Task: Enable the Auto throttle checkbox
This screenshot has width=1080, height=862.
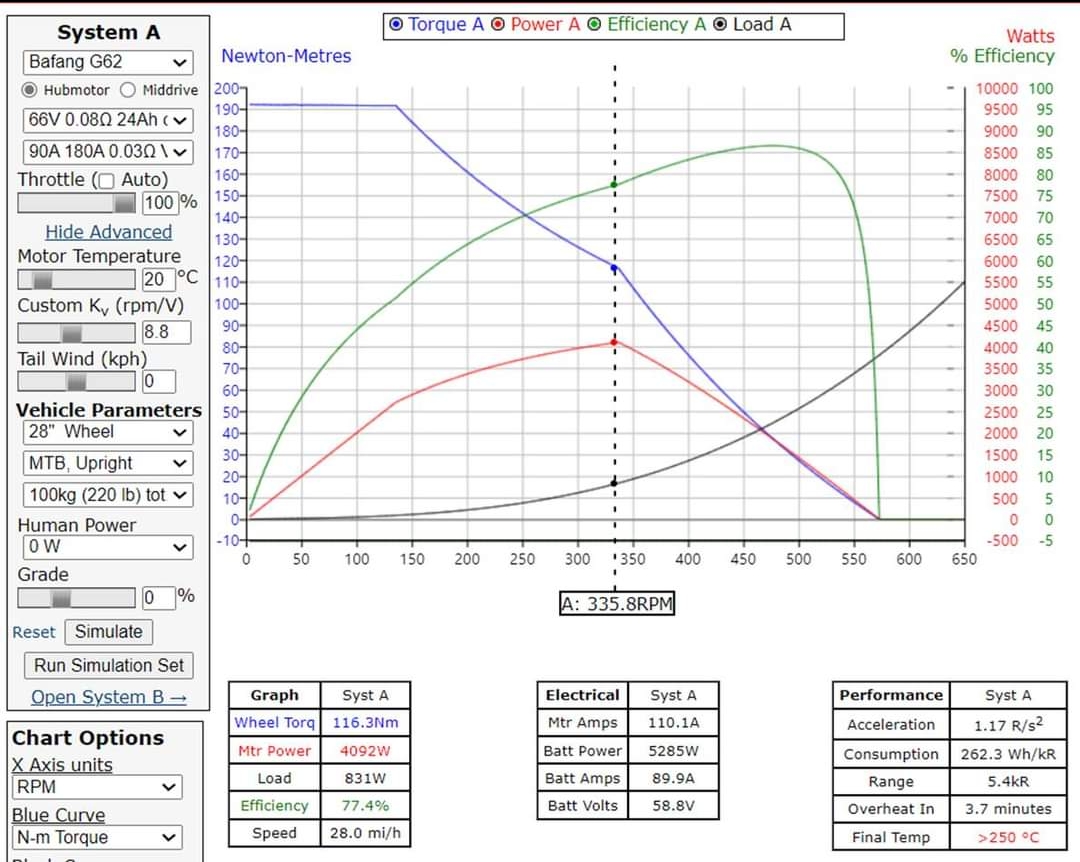Action: pyautogui.click(x=104, y=181)
